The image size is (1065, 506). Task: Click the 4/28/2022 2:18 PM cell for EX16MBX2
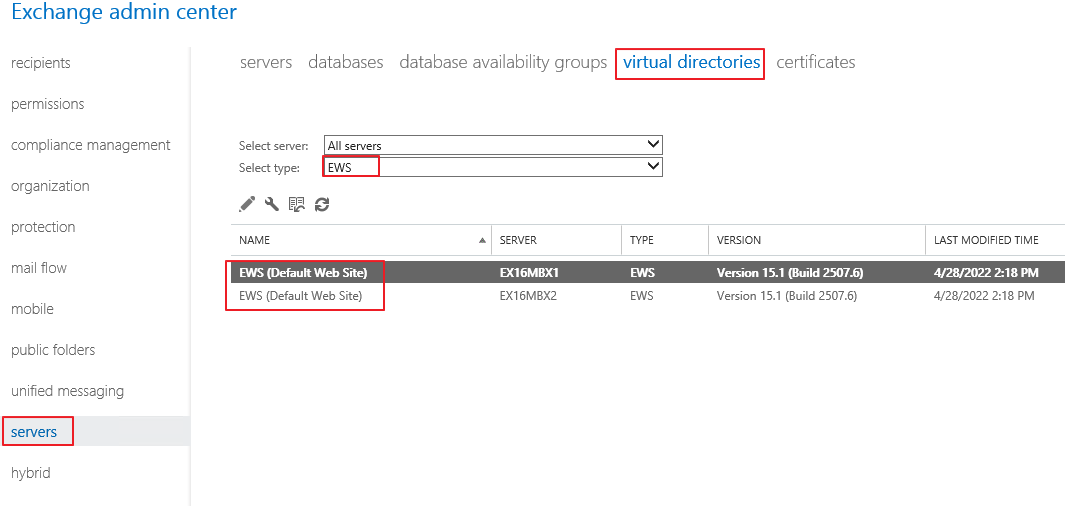point(984,296)
